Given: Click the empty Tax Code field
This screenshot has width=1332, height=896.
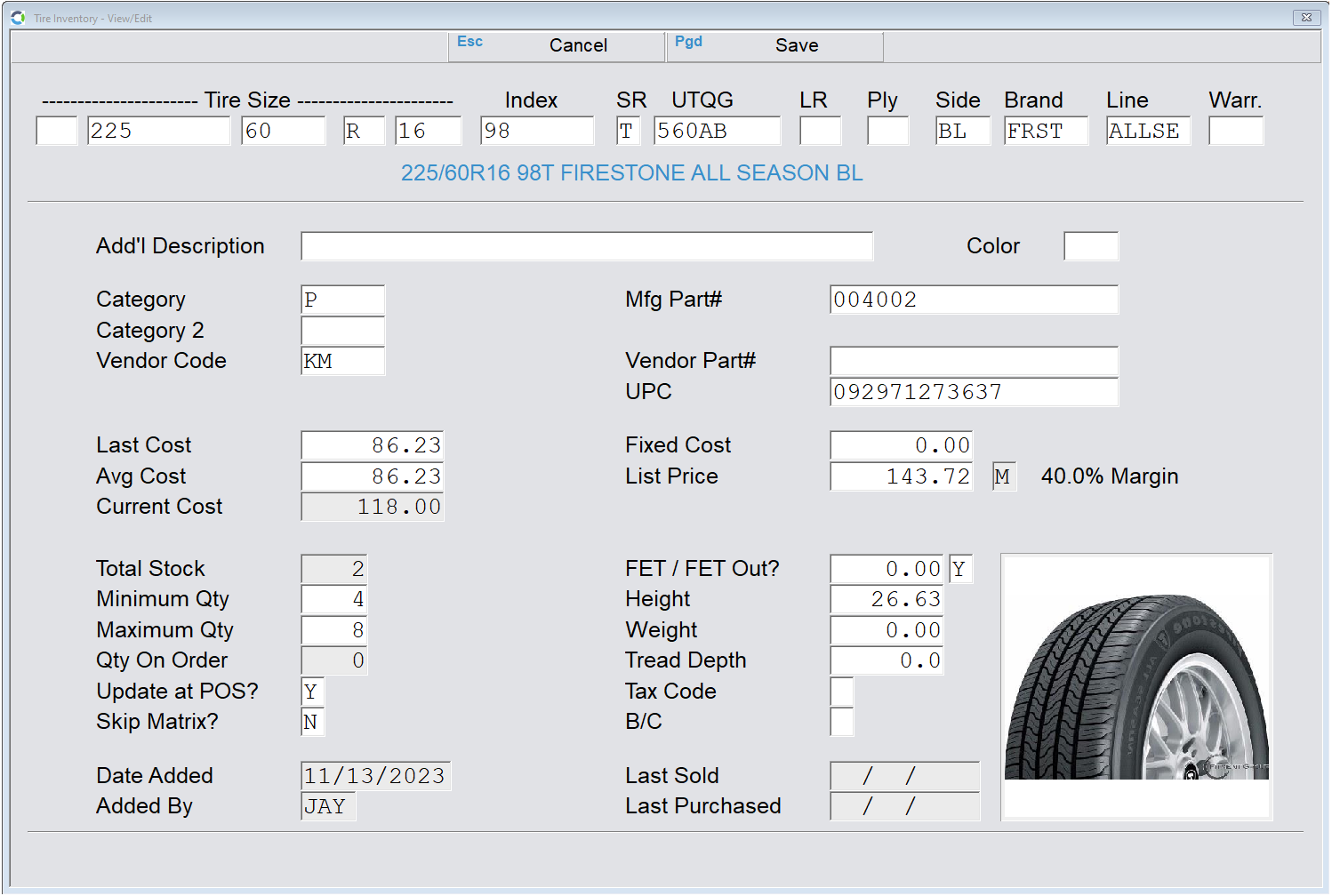Looking at the screenshot, I should [x=842, y=692].
